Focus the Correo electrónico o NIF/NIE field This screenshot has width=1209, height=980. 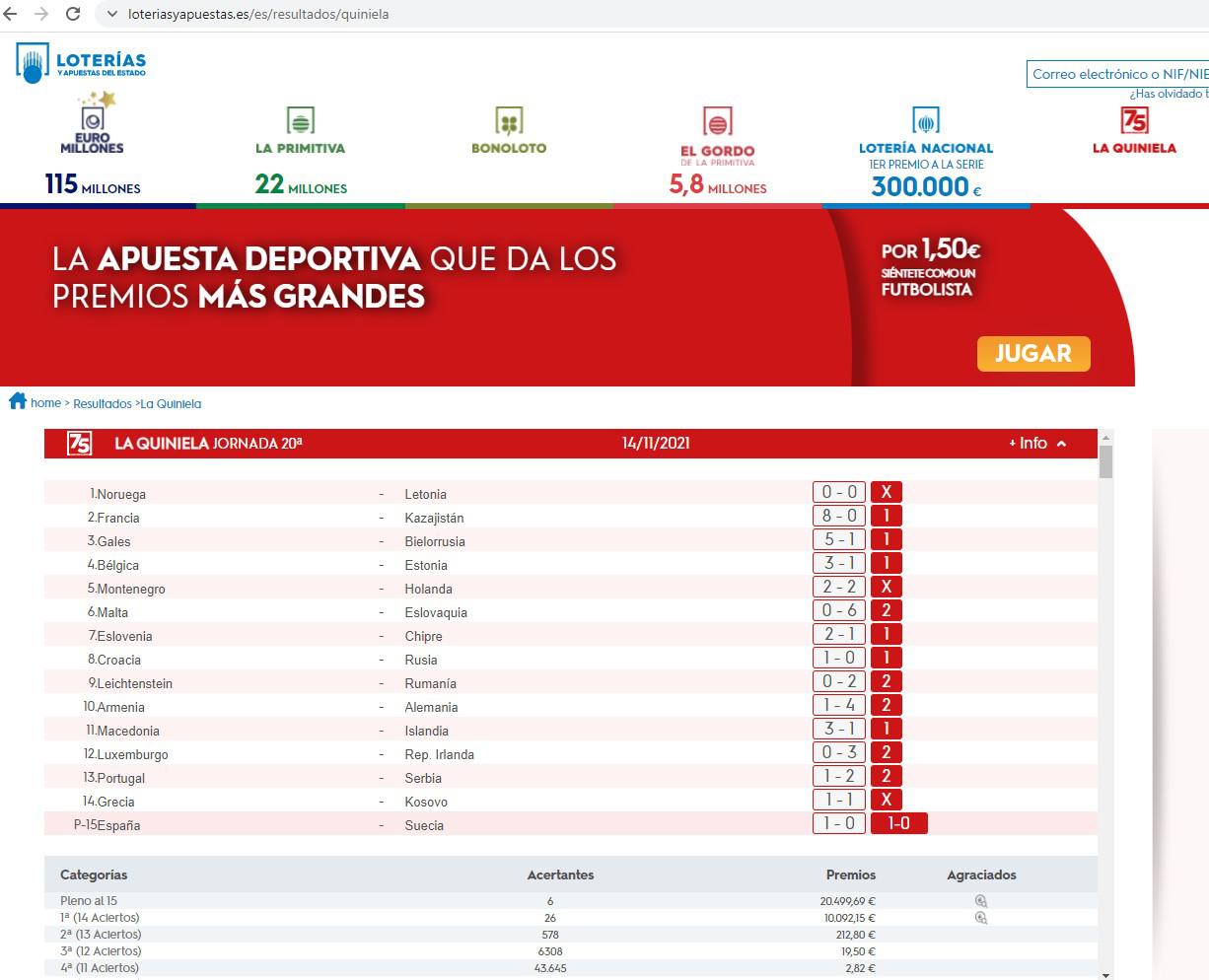(x=1117, y=74)
